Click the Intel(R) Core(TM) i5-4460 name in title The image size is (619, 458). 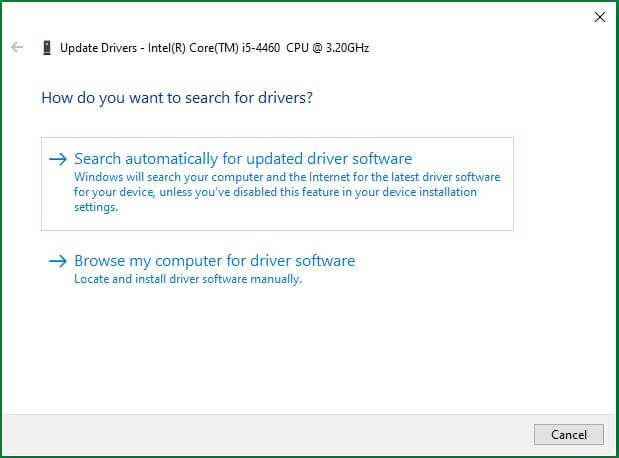(212, 47)
